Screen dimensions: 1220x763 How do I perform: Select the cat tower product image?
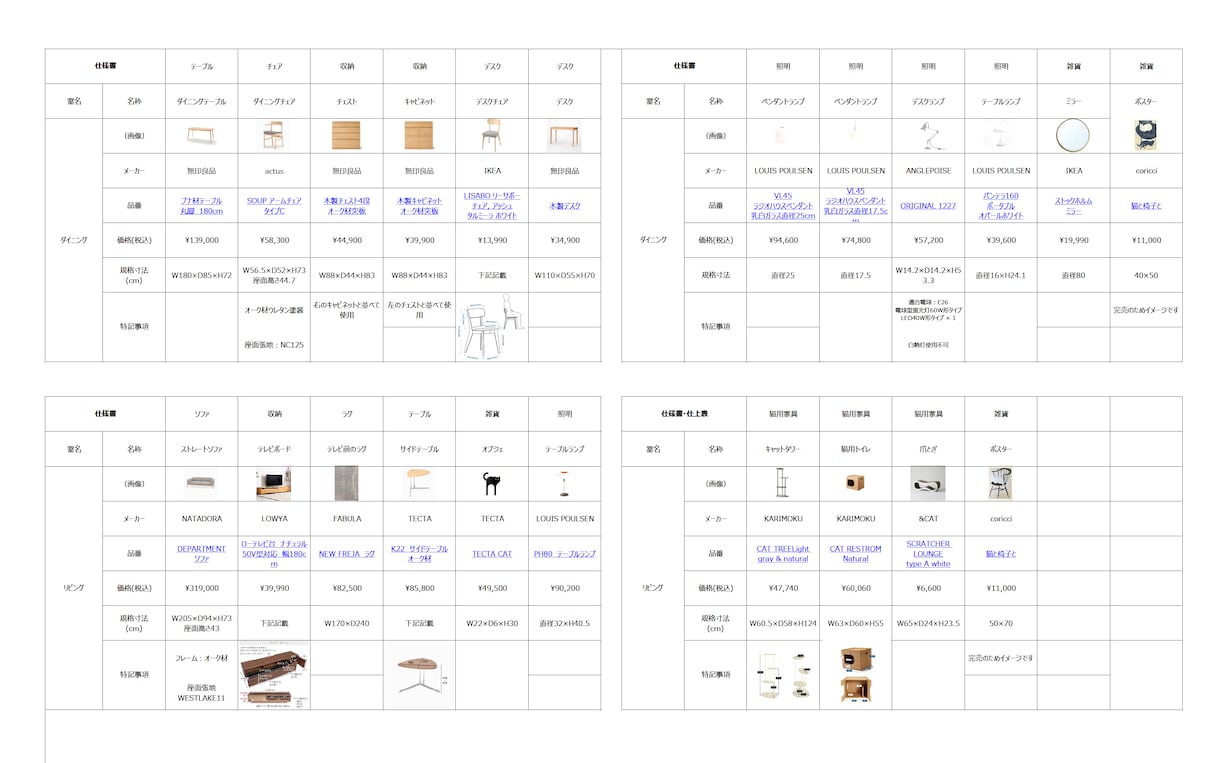tap(783, 483)
